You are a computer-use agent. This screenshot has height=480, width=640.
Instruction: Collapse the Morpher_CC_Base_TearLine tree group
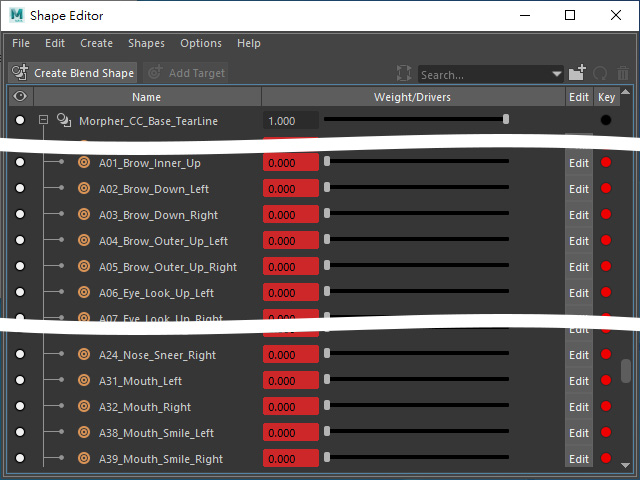tap(43, 120)
